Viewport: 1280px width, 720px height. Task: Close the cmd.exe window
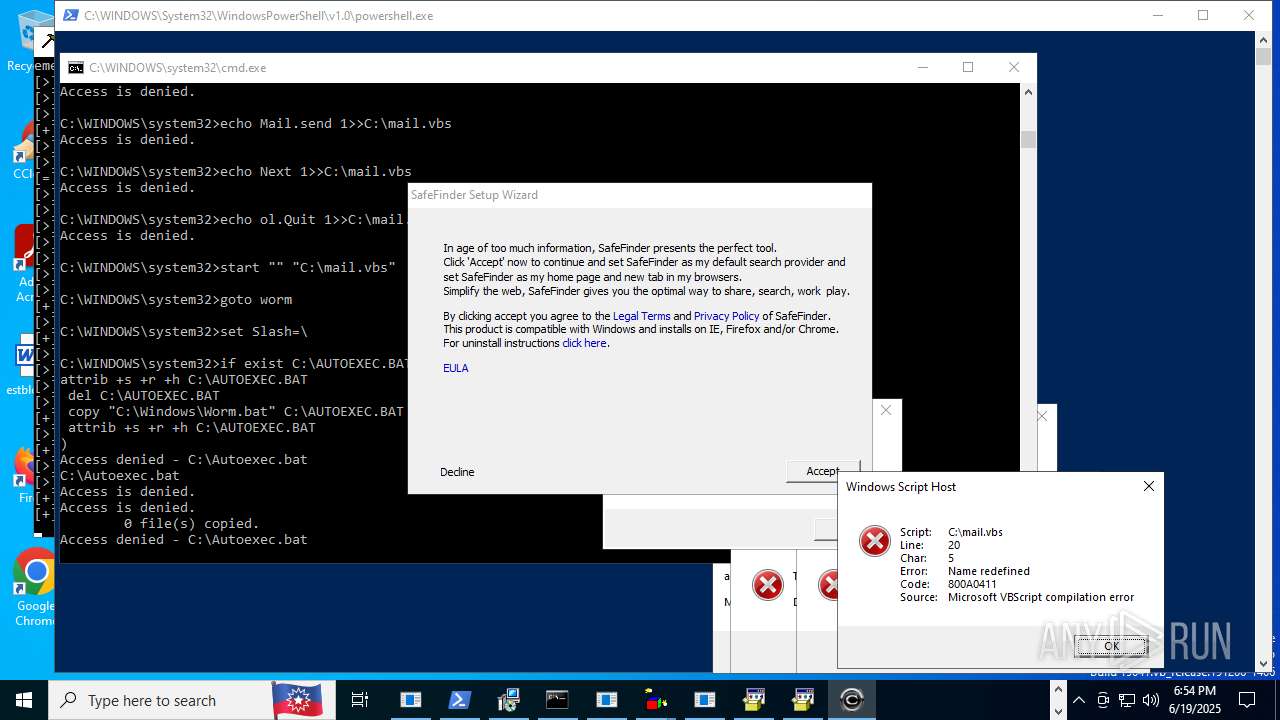coord(1014,67)
